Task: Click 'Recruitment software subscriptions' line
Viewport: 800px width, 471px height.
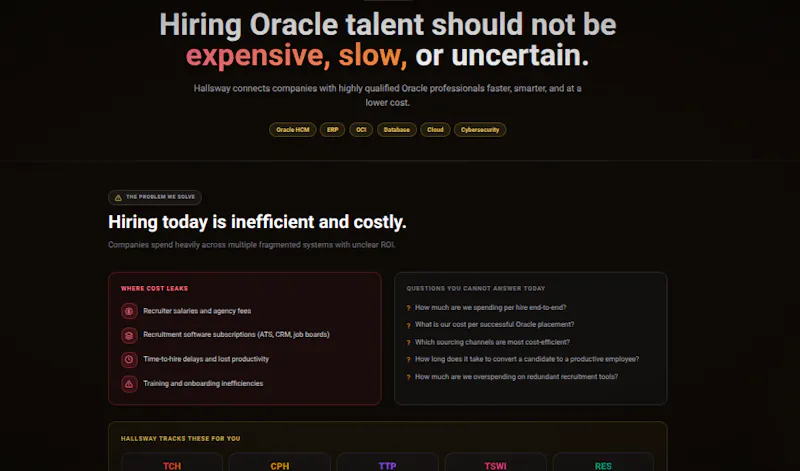Action: [x=236, y=335]
